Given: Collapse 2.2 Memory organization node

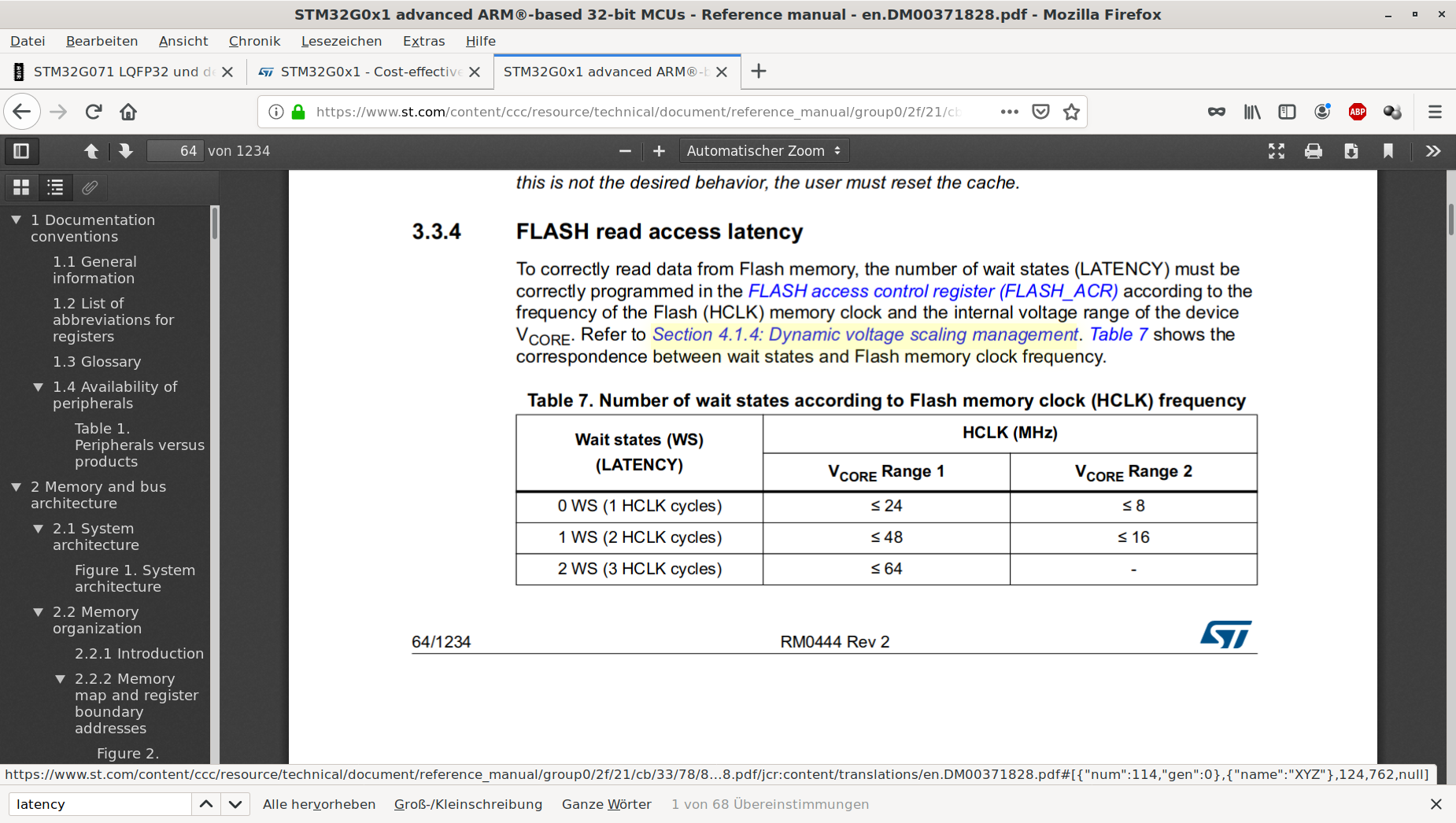Looking at the screenshot, I should 38,611.
